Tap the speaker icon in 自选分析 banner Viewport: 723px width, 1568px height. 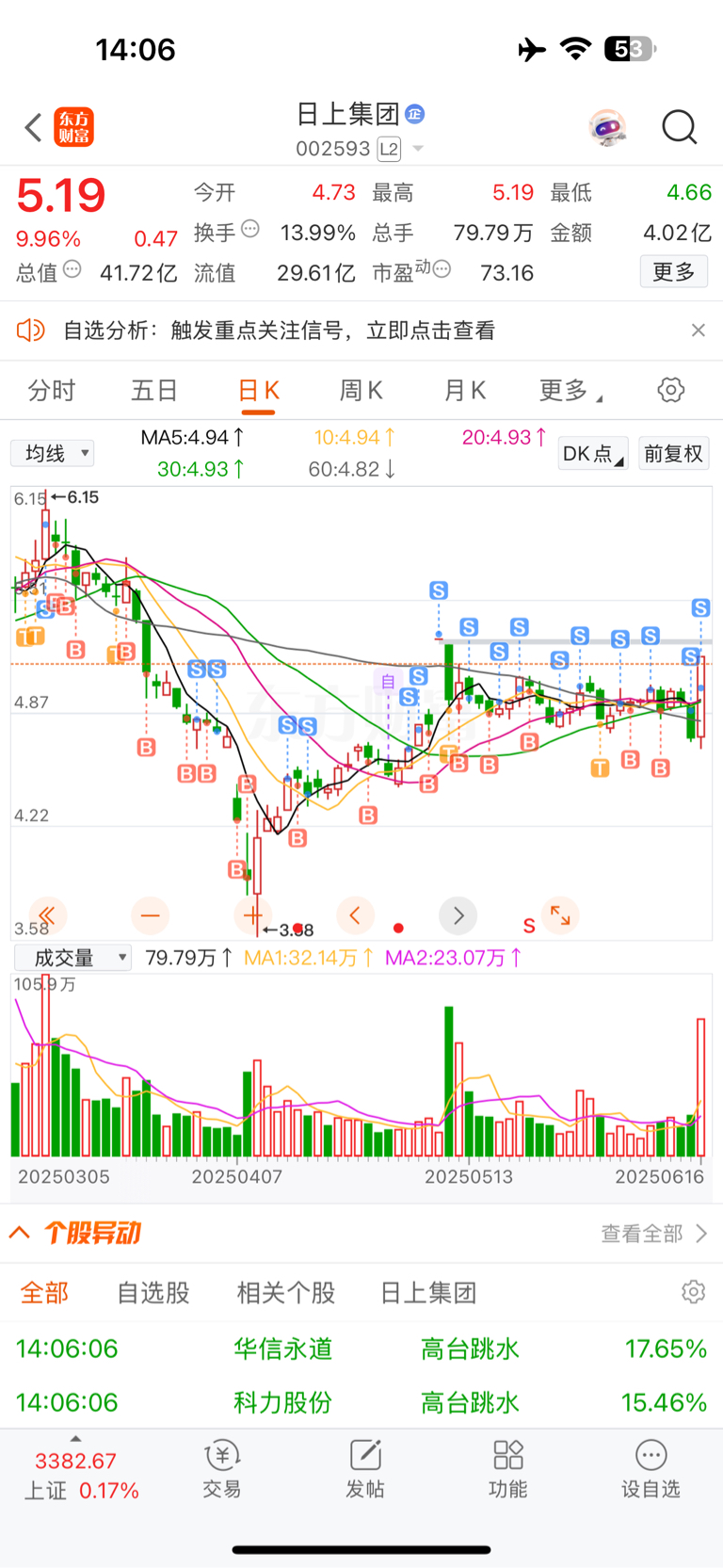point(31,330)
